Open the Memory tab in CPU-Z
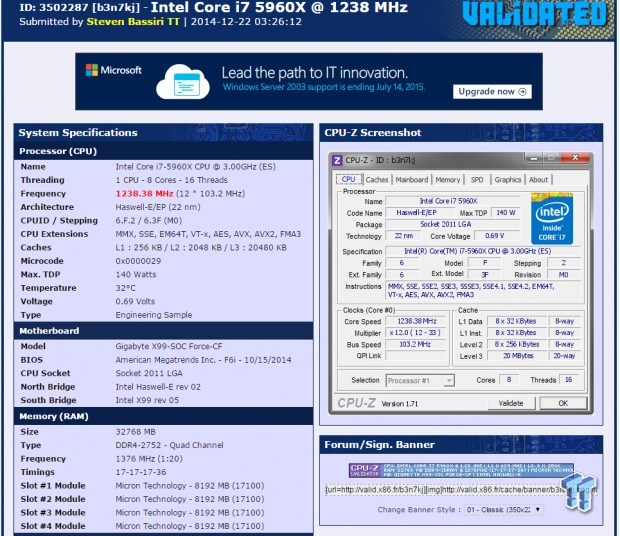 pyautogui.click(x=448, y=179)
